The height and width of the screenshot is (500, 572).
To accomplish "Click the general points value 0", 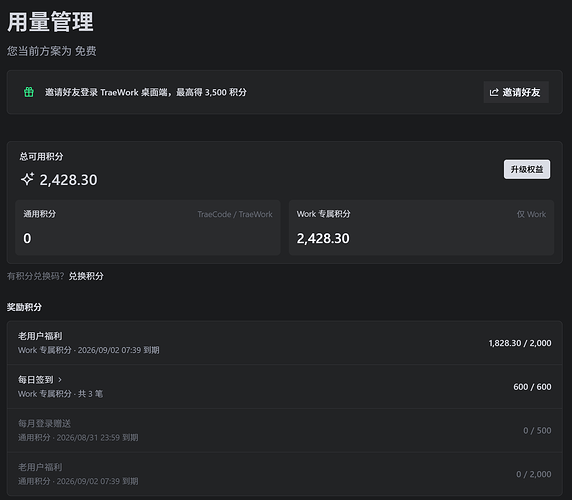I will coord(27,238).
